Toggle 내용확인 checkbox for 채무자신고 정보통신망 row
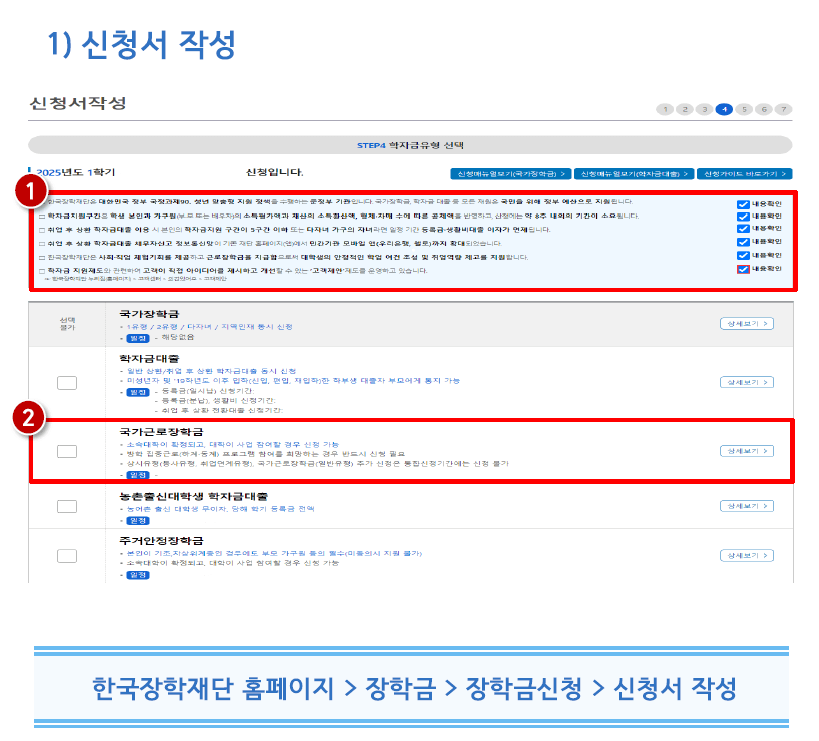Screen dimensions: 819x741 coord(743,242)
